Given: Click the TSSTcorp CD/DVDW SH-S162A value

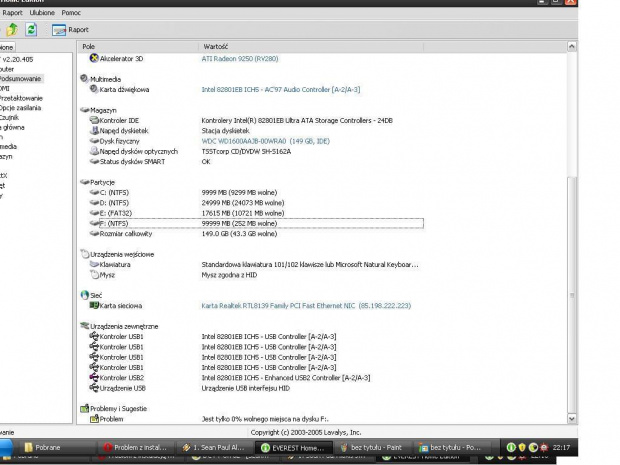Looking at the screenshot, I should (x=246, y=151).
